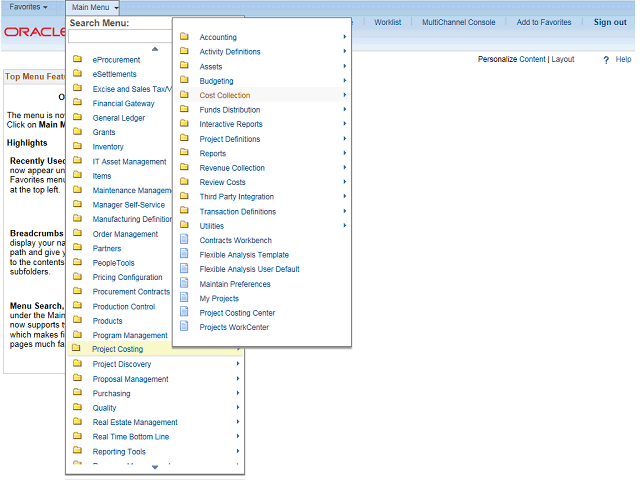Expand Third Party Integration submenu arrow
Viewport: 640px width, 480px height.
(x=344, y=196)
